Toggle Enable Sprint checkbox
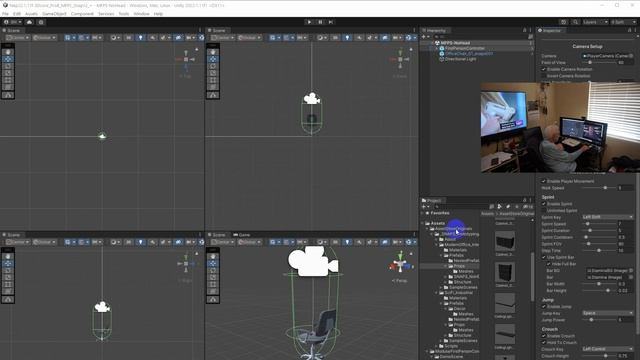Viewport: 640px width, 360px height. point(544,204)
